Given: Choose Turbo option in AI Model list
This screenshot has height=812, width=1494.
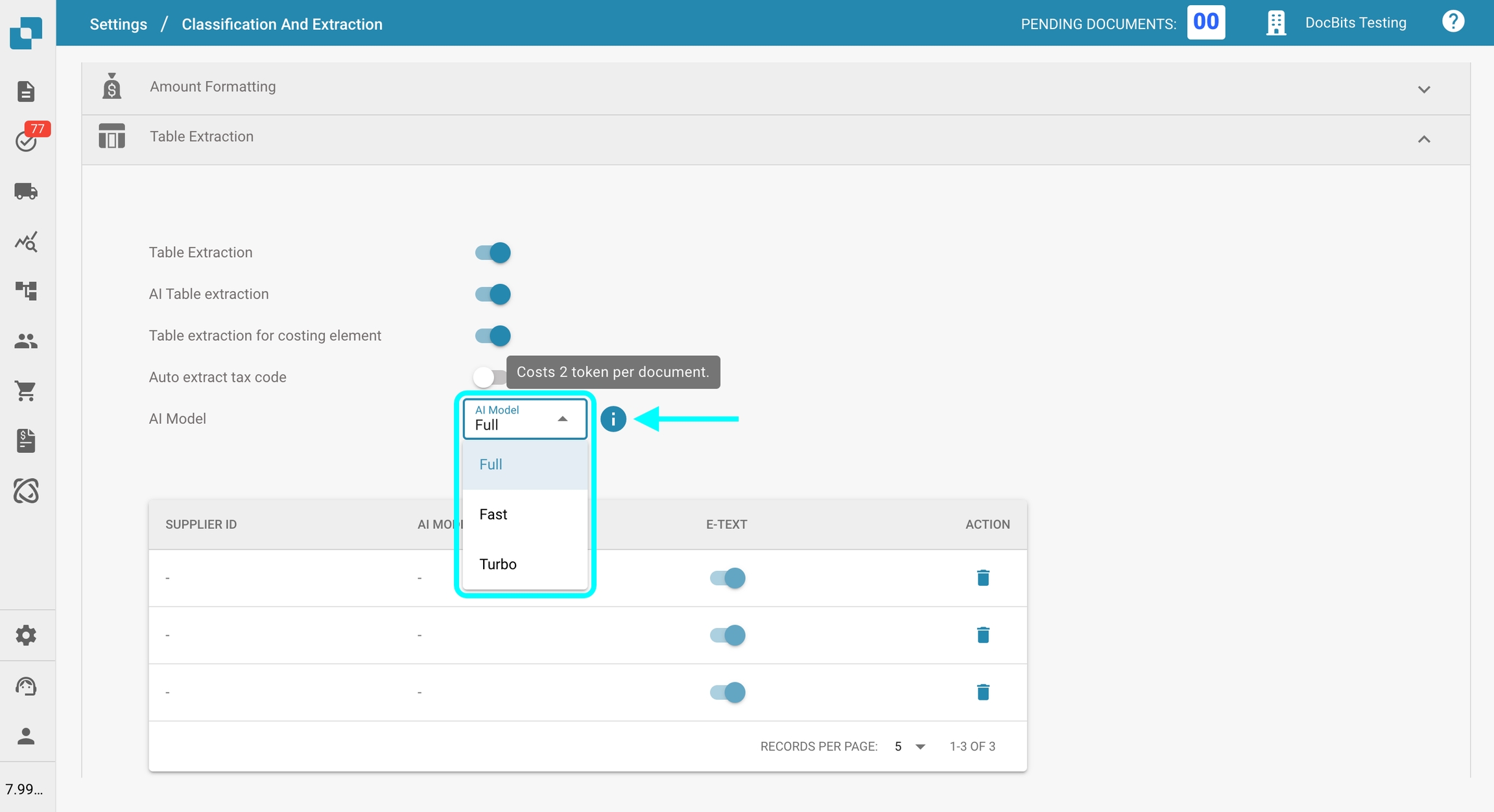Looking at the screenshot, I should pyautogui.click(x=497, y=564).
